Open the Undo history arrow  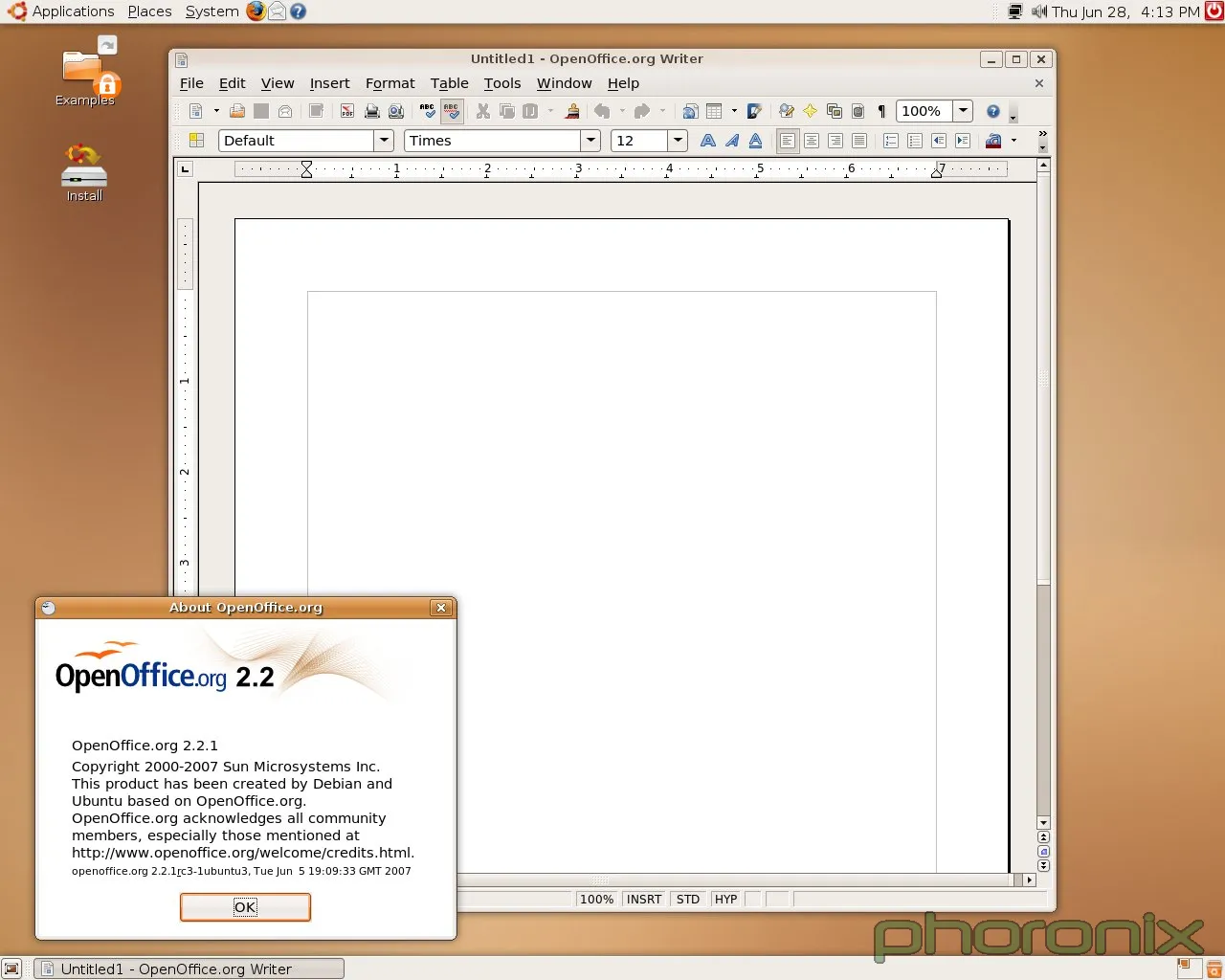[622, 111]
